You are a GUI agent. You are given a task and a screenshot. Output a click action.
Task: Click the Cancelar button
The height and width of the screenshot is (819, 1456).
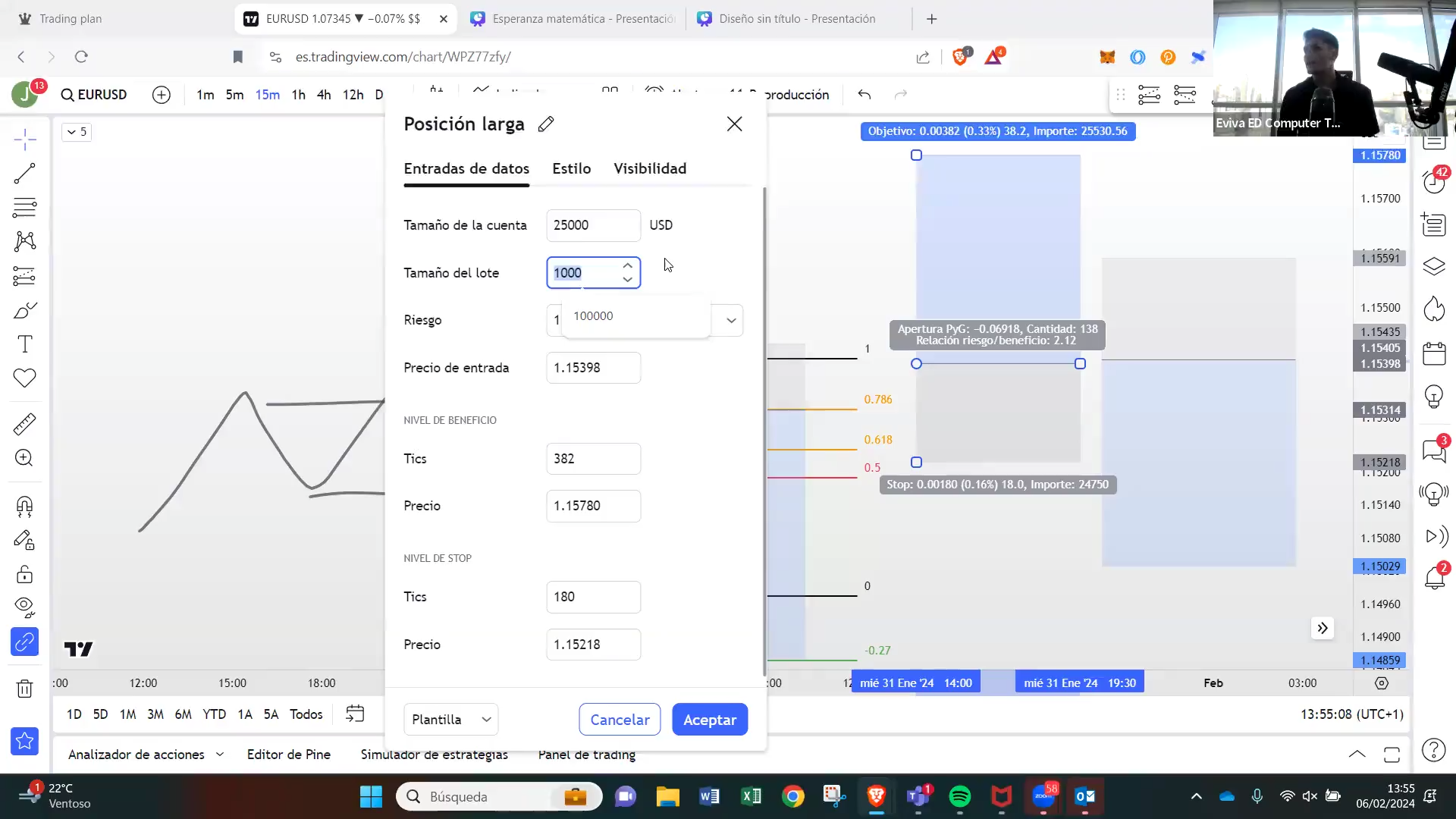coord(620,720)
